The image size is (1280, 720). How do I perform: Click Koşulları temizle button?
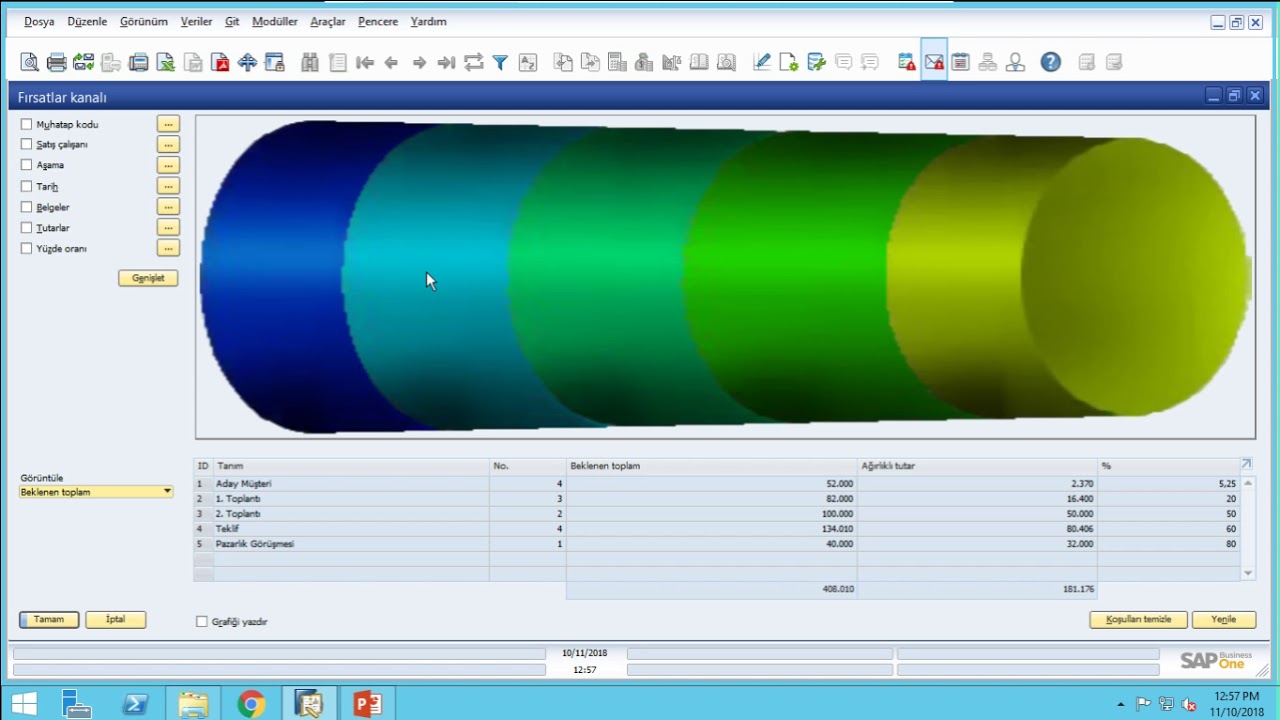[1138, 619]
